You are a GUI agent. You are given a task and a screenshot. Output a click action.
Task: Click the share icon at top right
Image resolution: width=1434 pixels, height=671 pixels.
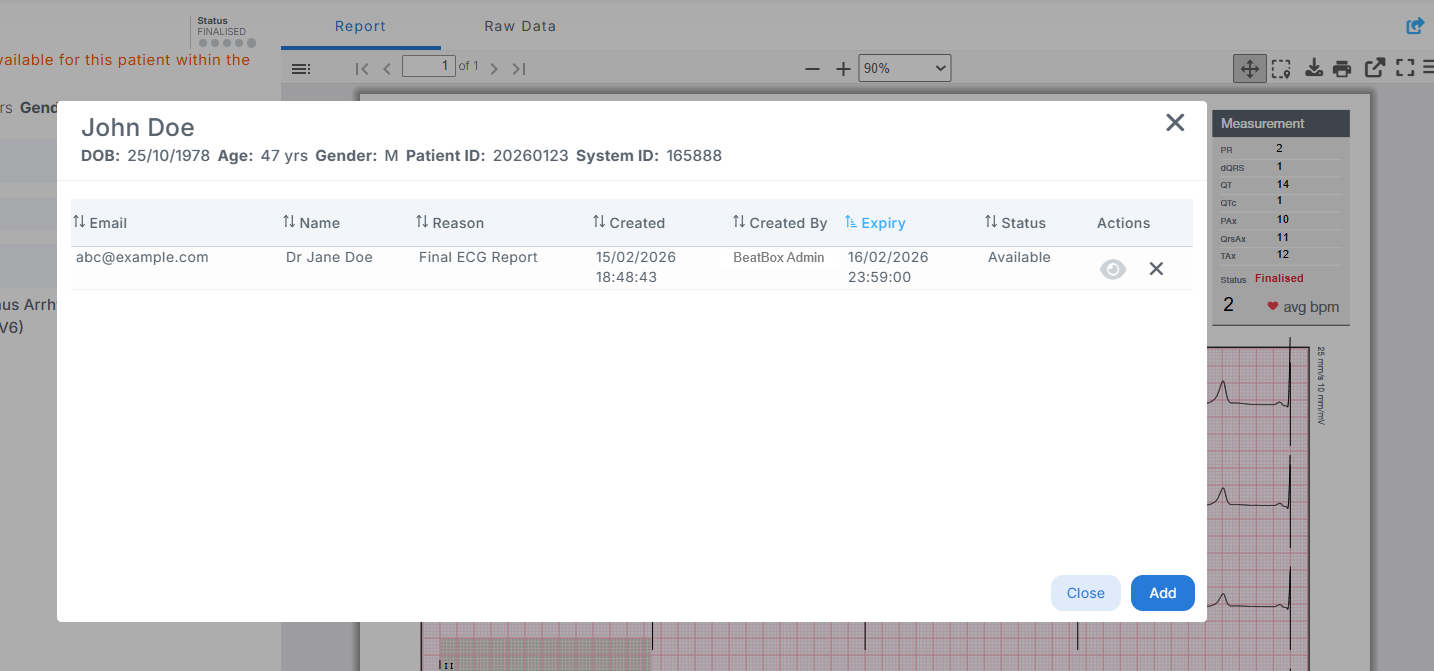pos(1414,25)
